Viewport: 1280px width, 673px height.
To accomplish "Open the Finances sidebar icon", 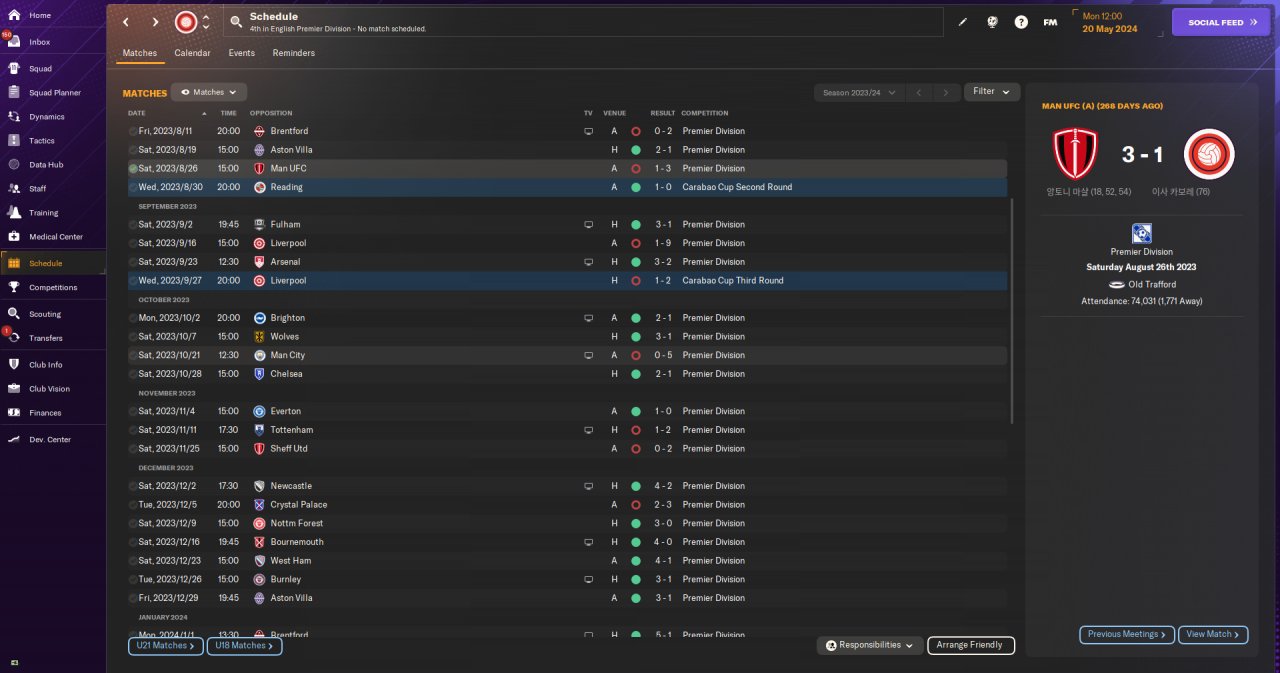I will [14, 413].
